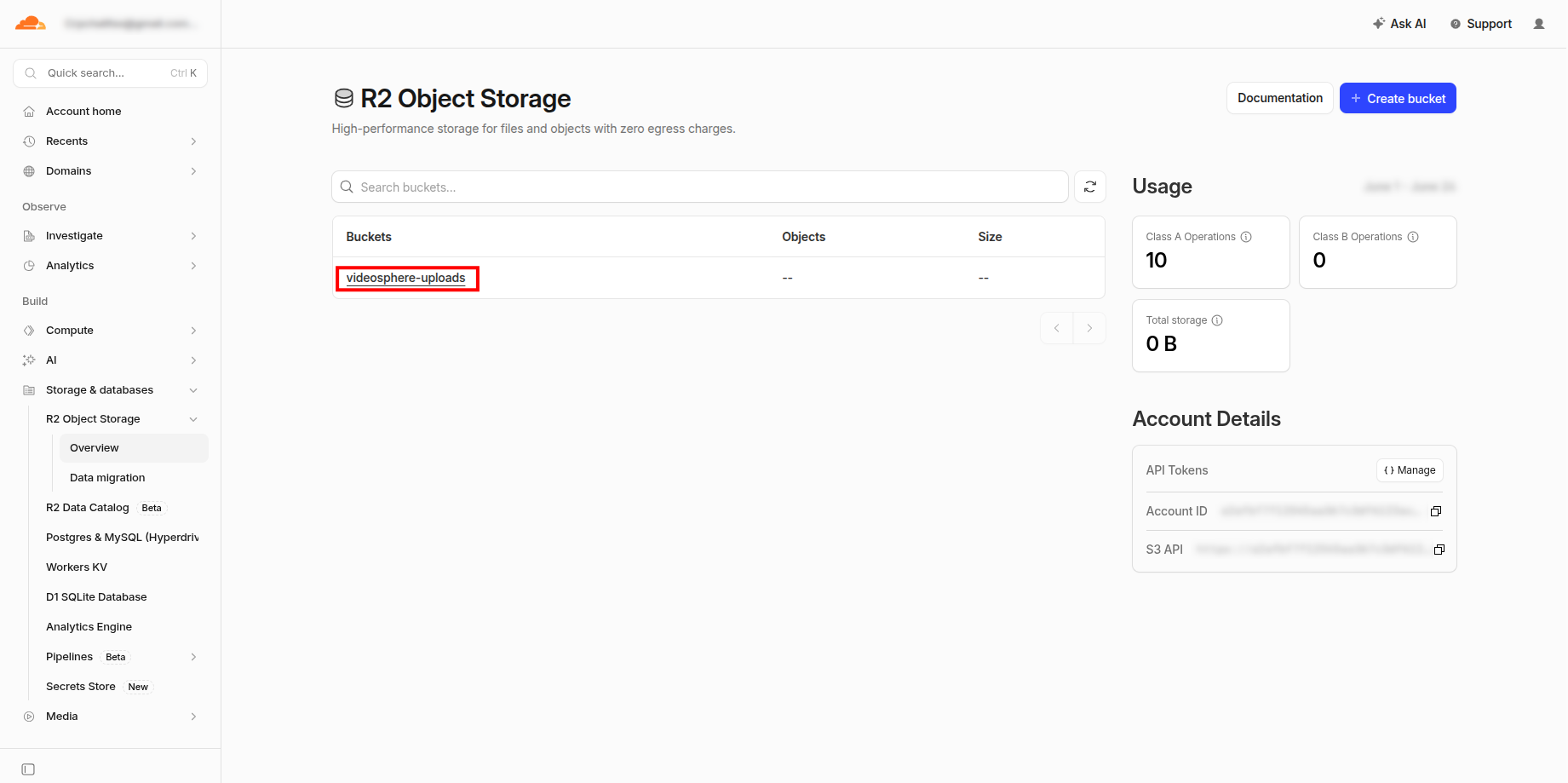Focus the Search buckets field
1568x783 pixels.
click(700, 187)
